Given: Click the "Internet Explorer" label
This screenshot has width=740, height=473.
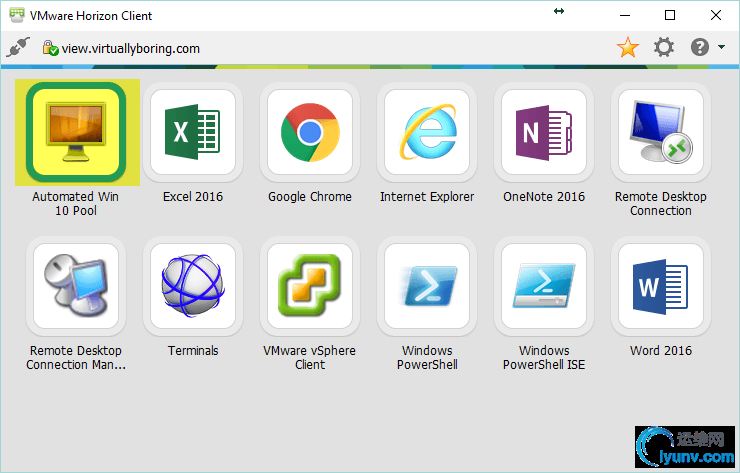Looking at the screenshot, I should pos(427,197).
